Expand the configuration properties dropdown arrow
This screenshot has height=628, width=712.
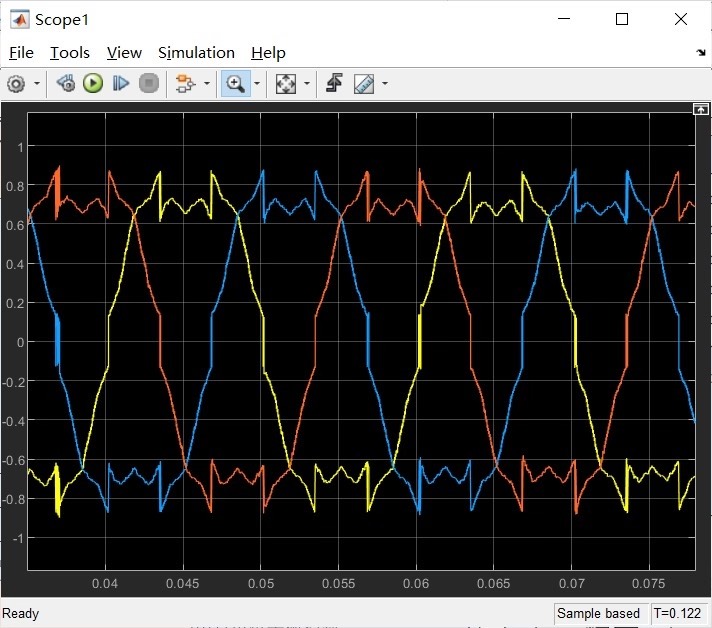point(37,84)
